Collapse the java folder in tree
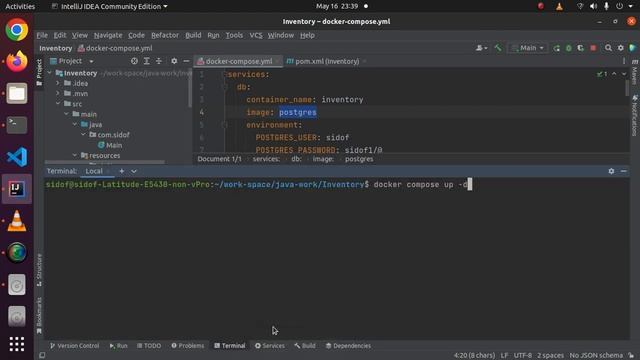Viewport: 640px width, 360px height. coord(75,124)
